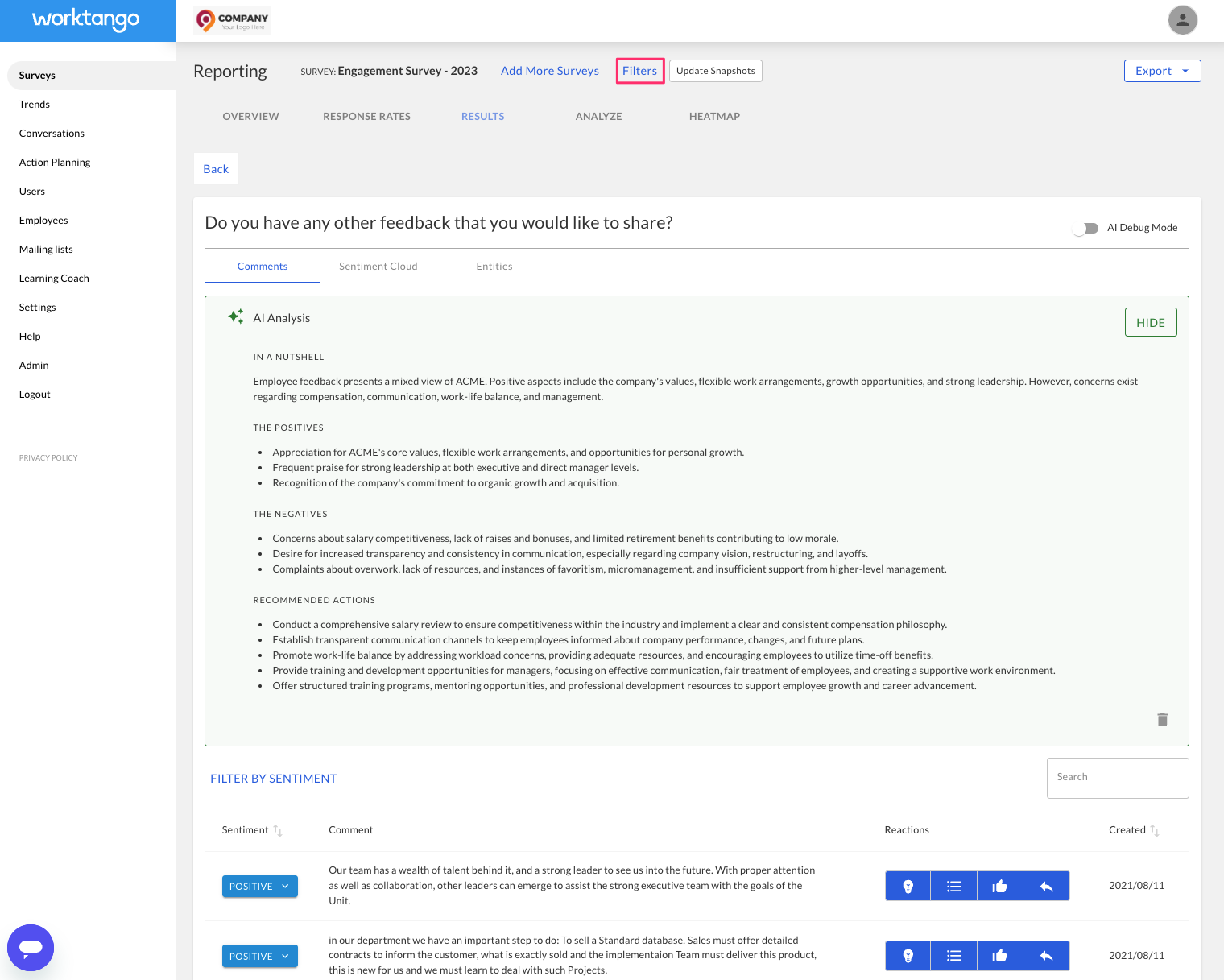Click the lightbulb reaction on first comment
This screenshot has width=1224, height=980.
click(x=908, y=886)
